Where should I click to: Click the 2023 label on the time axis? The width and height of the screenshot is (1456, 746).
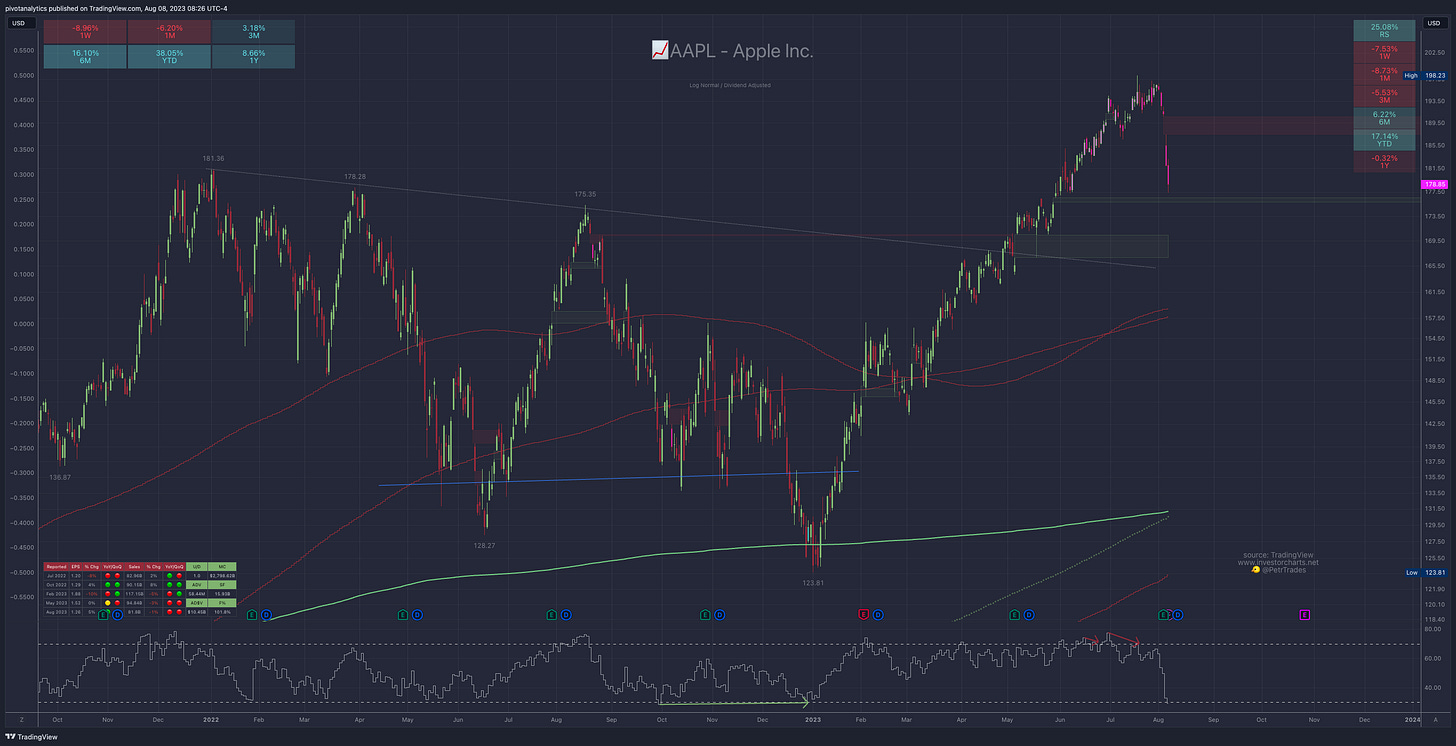point(813,719)
